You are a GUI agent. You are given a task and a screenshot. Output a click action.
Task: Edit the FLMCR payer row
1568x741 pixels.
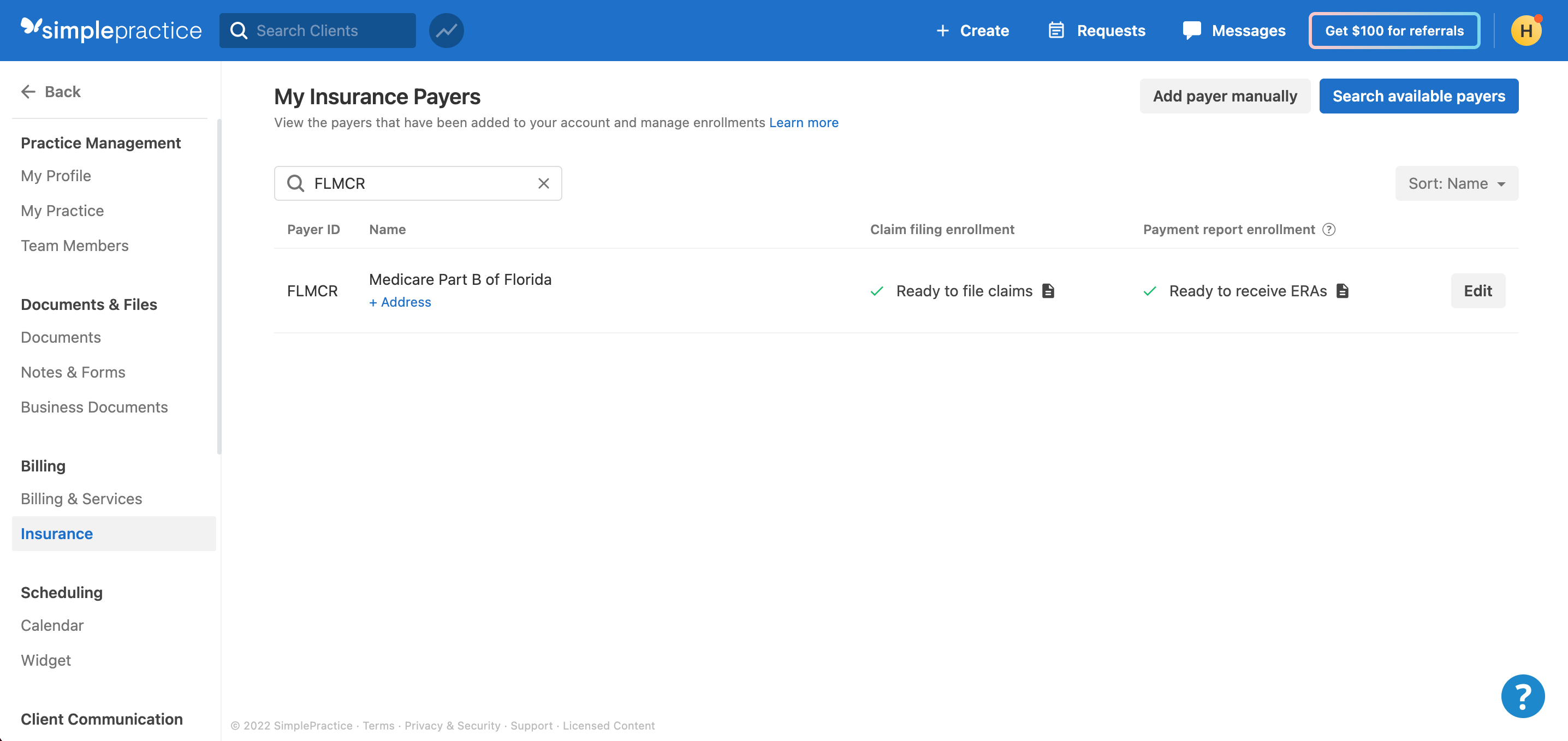(x=1477, y=291)
